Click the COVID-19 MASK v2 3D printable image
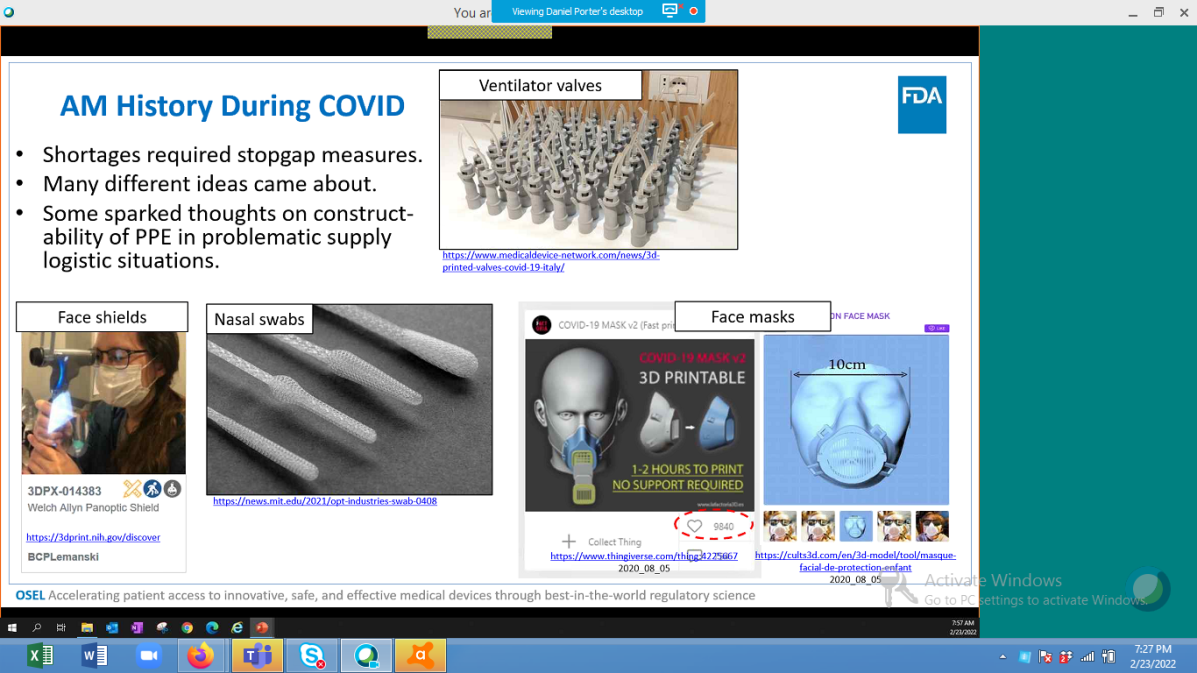1197x673 pixels. (x=640, y=426)
